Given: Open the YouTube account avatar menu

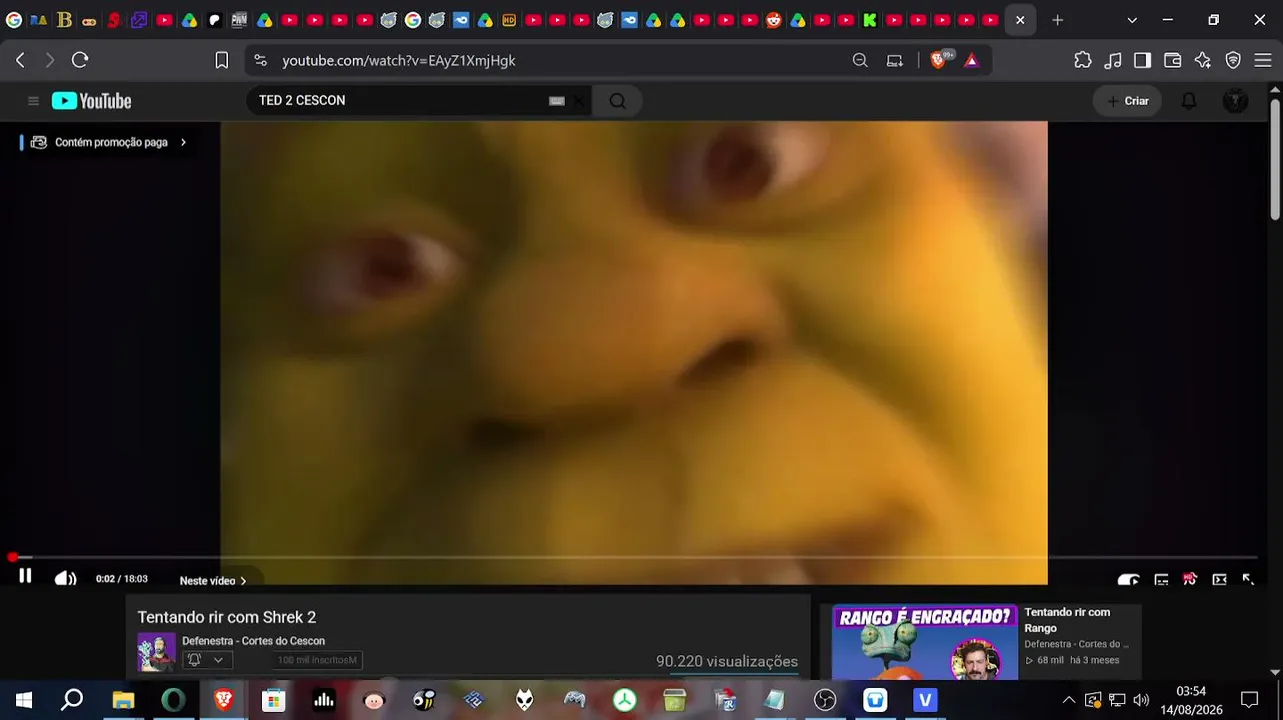Looking at the screenshot, I should 1236,101.
